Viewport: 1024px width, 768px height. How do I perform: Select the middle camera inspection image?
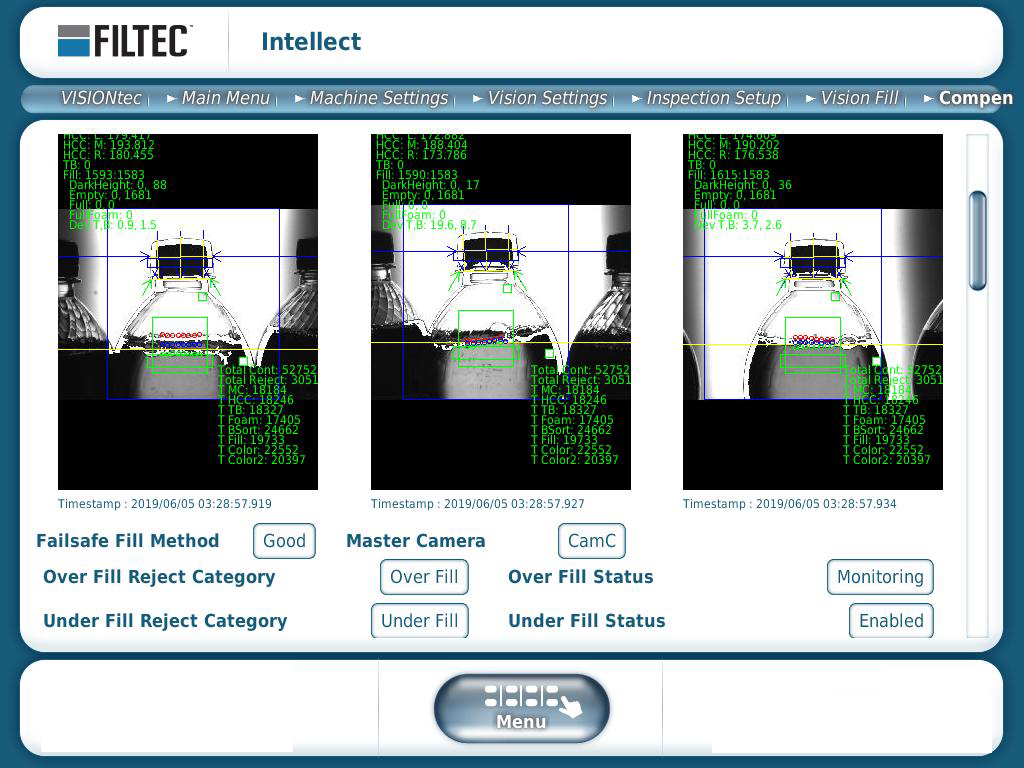pos(498,310)
